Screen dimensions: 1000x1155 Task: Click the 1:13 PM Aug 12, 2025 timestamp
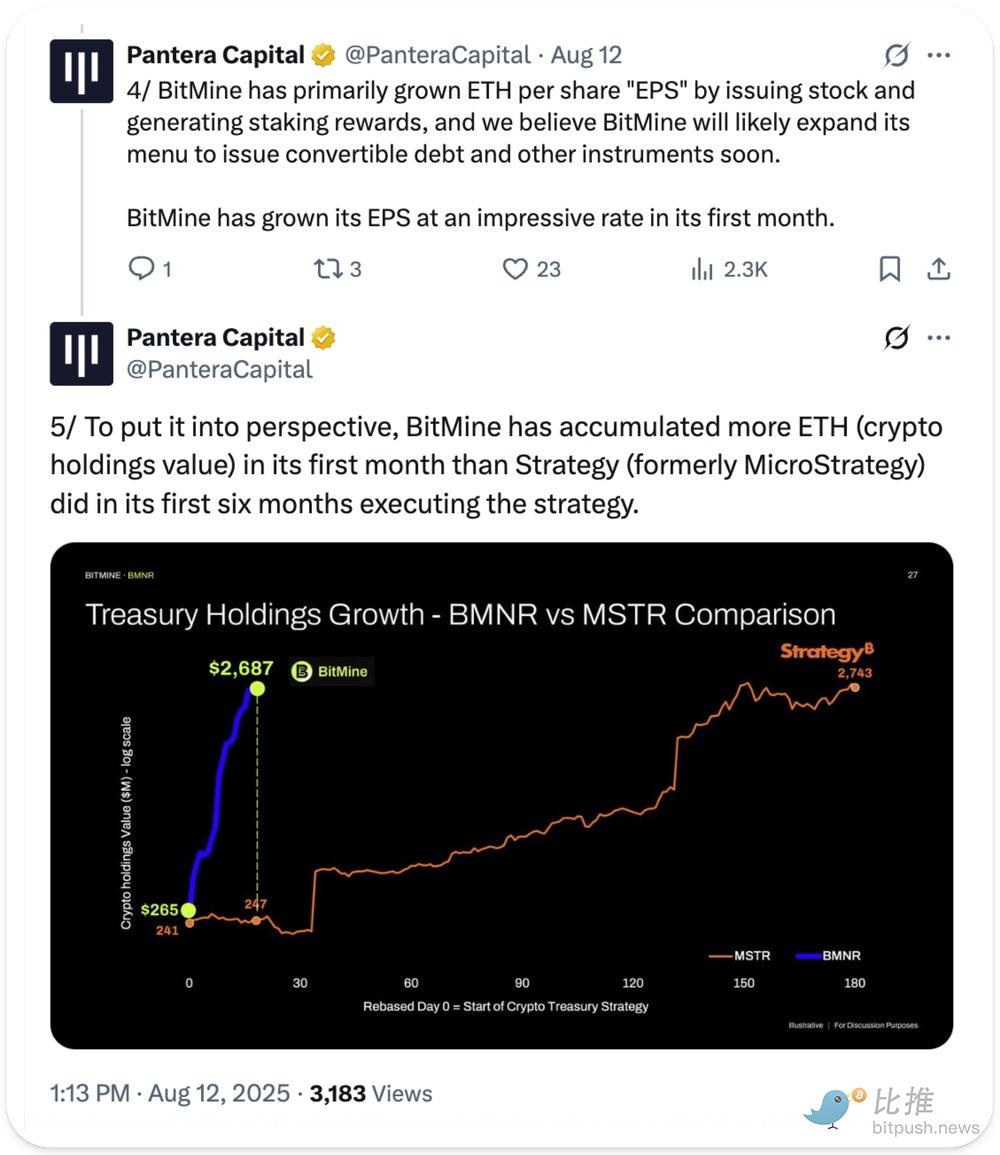point(169,1093)
